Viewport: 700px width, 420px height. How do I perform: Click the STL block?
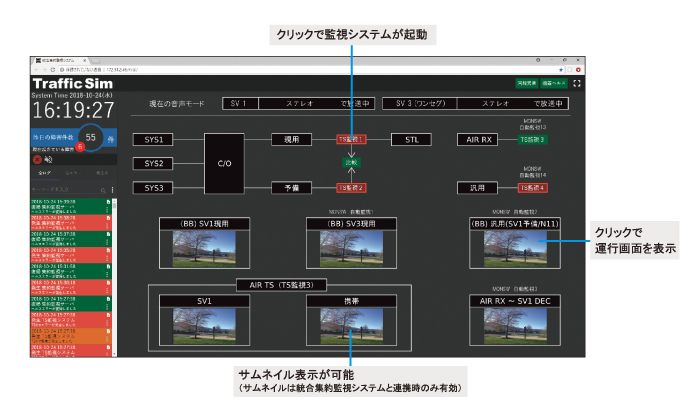[411, 140]
